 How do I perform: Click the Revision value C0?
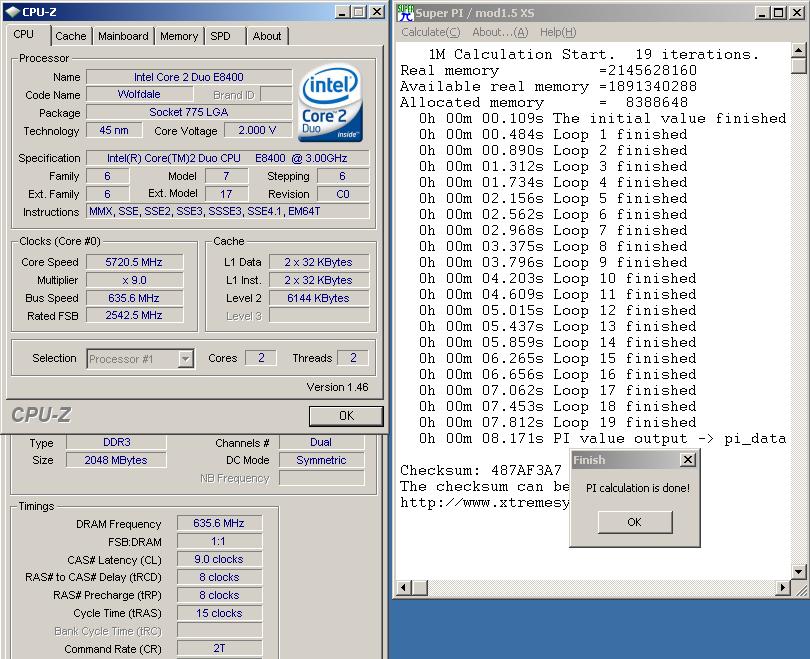point(343,194)
